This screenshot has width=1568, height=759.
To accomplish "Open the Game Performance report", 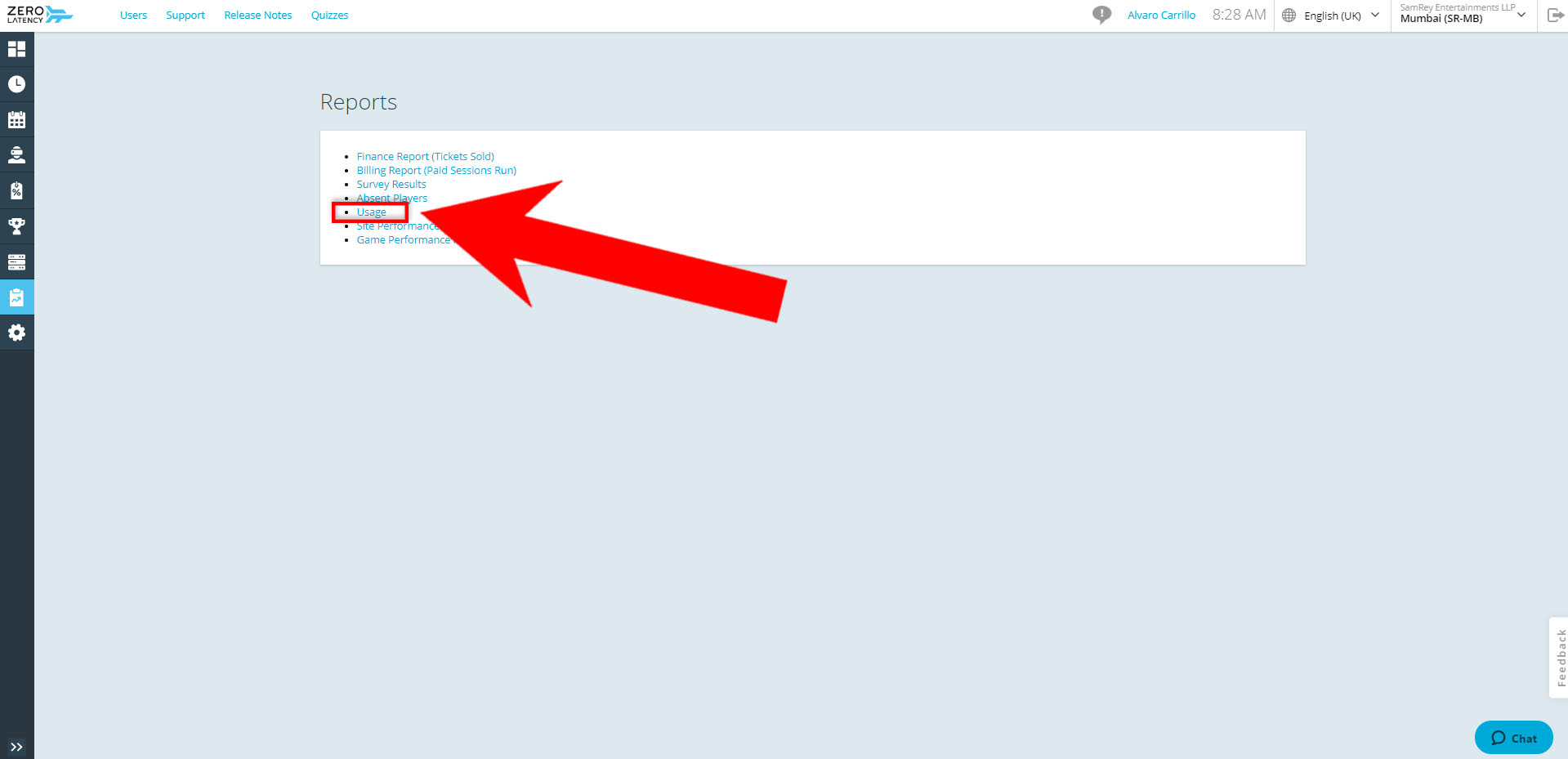I will (403, 239).
